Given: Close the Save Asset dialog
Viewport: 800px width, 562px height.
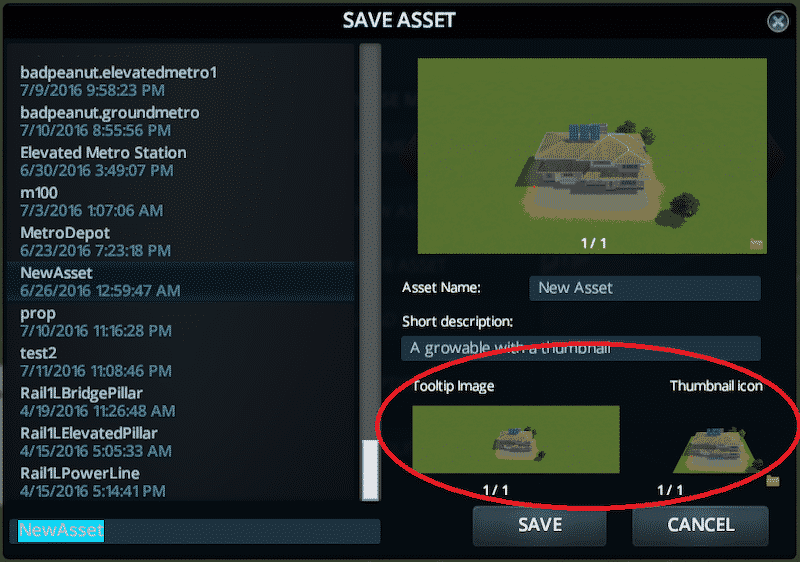Looking at the screenshot, I should click(x=778, y=21).
